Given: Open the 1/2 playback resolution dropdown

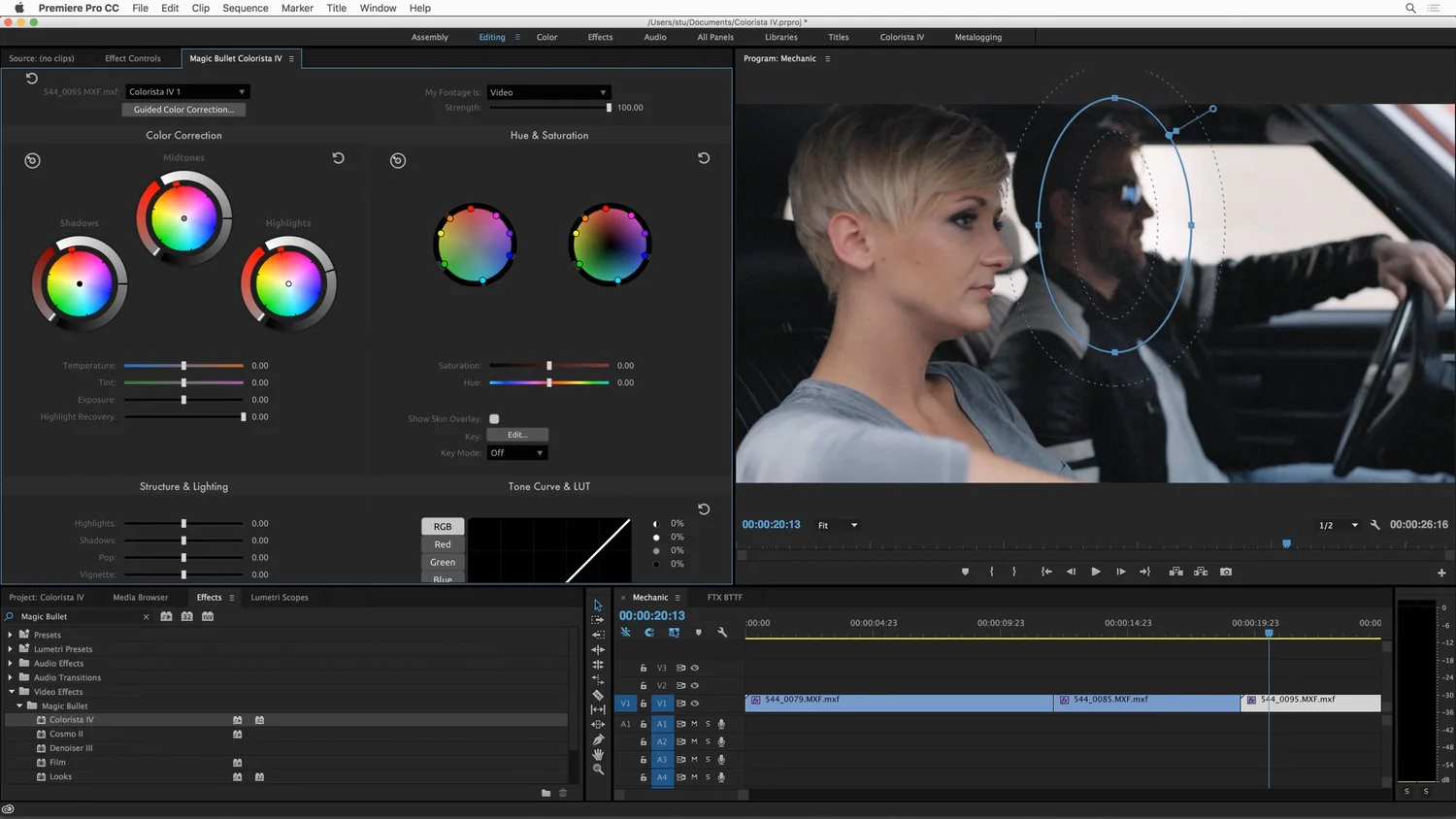Looking at the screenshot, I should point(1338,525).
